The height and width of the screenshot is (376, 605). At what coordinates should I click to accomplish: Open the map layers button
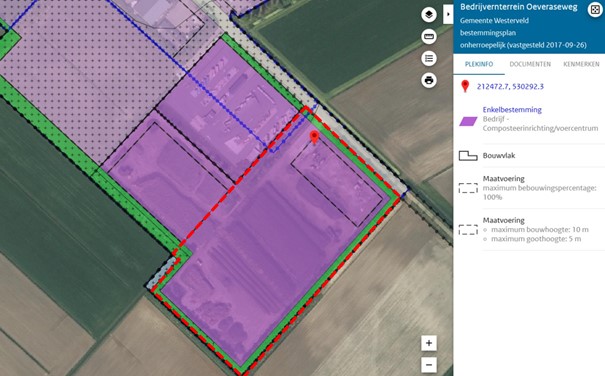[429, 15]
